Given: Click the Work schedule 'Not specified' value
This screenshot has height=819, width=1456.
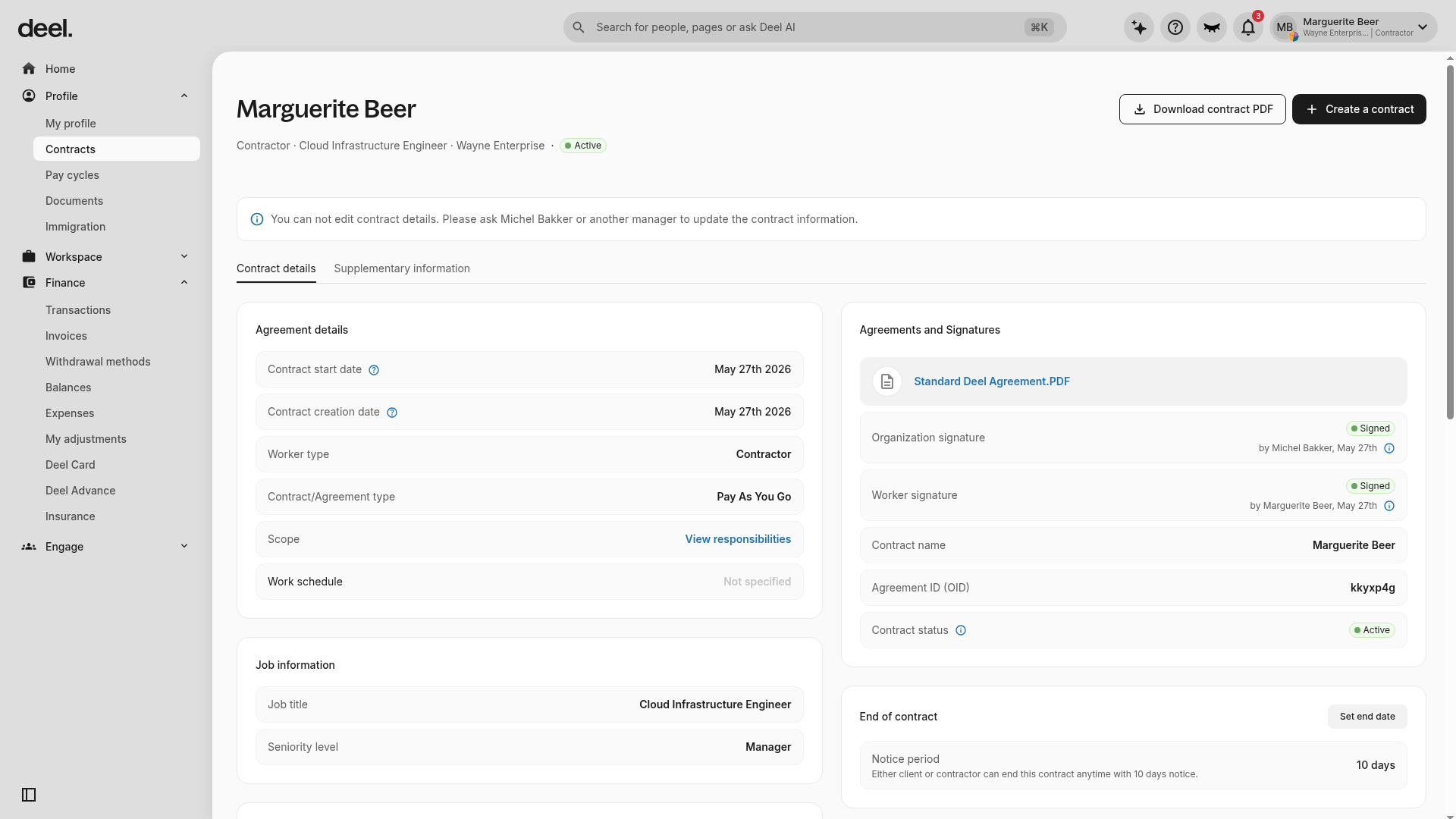Looking at the screenshot, I should coord(757,582).
